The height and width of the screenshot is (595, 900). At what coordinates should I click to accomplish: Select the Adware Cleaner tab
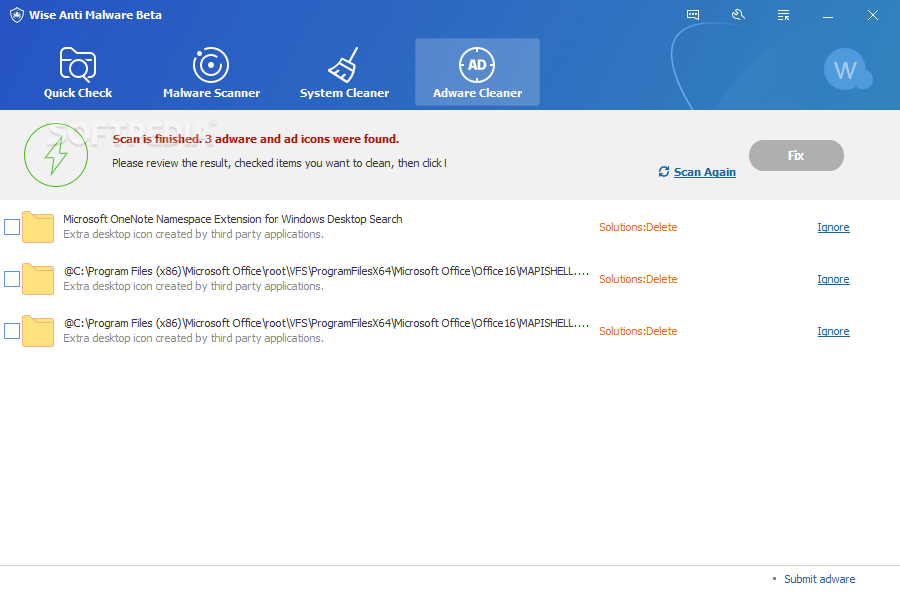(477, 72)
